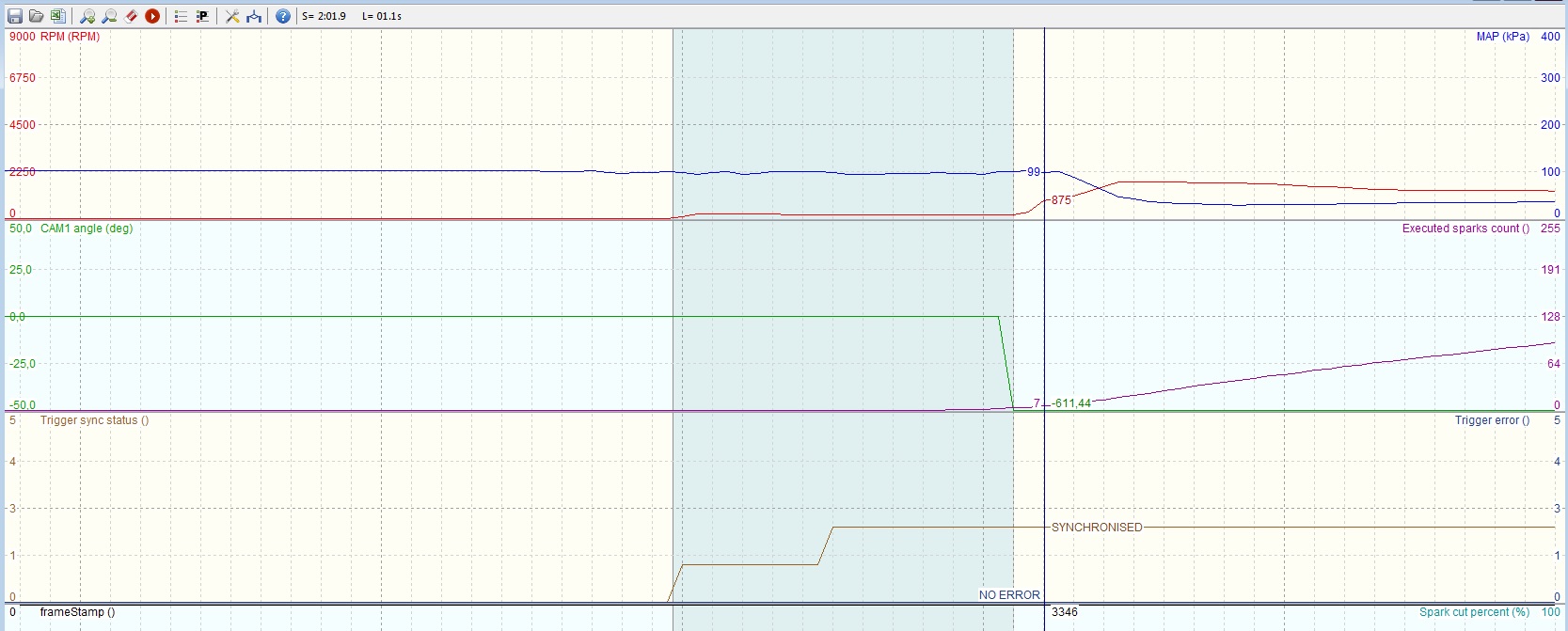
Task: Zoom in with the magnifier plus icon
Action: tap(87, 16)
